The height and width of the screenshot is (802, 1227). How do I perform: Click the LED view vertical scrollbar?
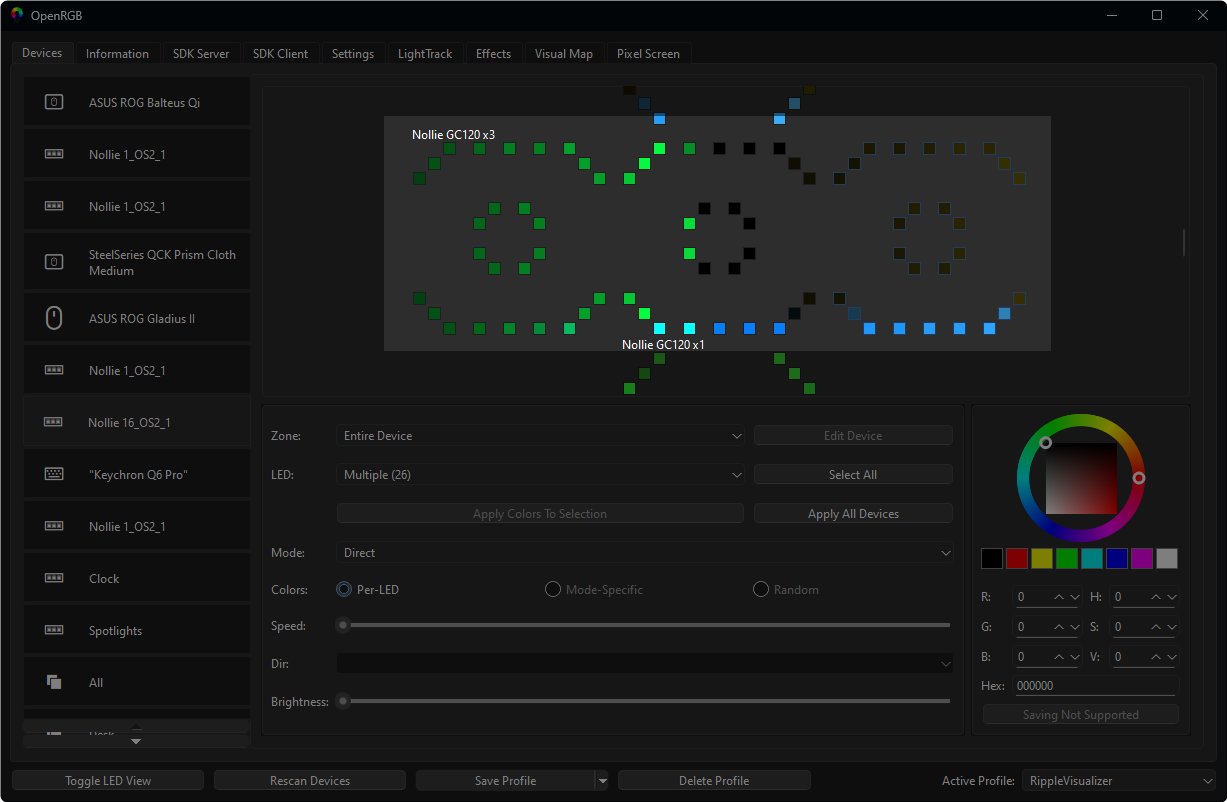(1184, 242)
